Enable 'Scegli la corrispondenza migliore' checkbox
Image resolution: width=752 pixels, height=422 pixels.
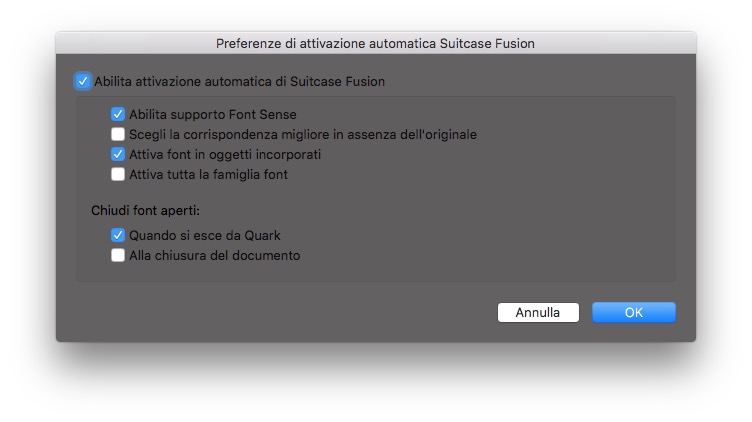118,135
